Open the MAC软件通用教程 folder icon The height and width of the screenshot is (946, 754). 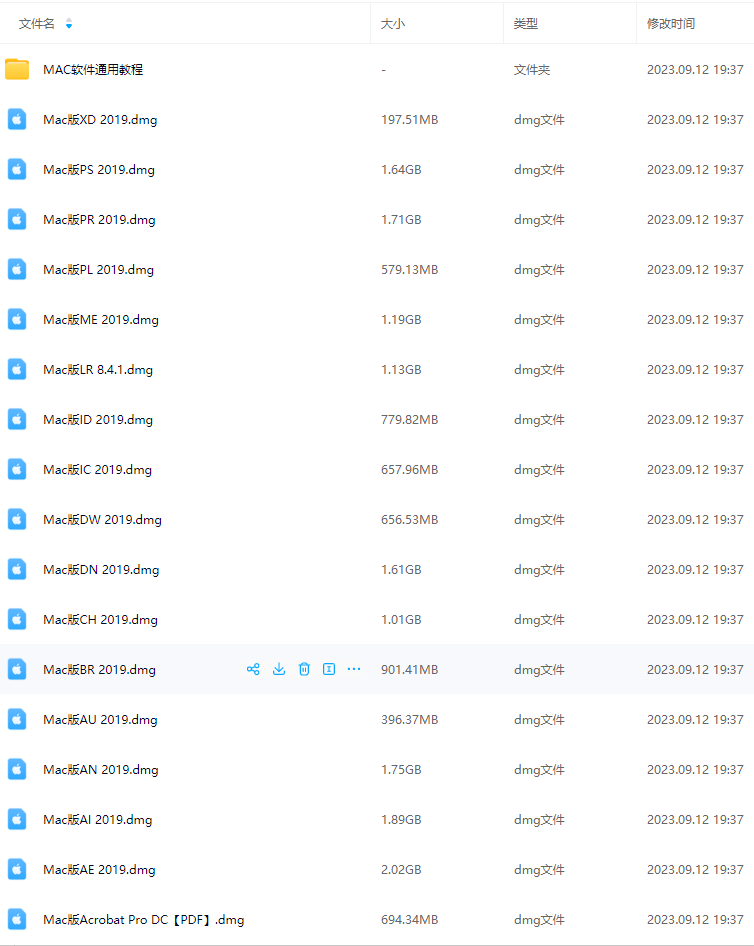[x=17, y=70]
